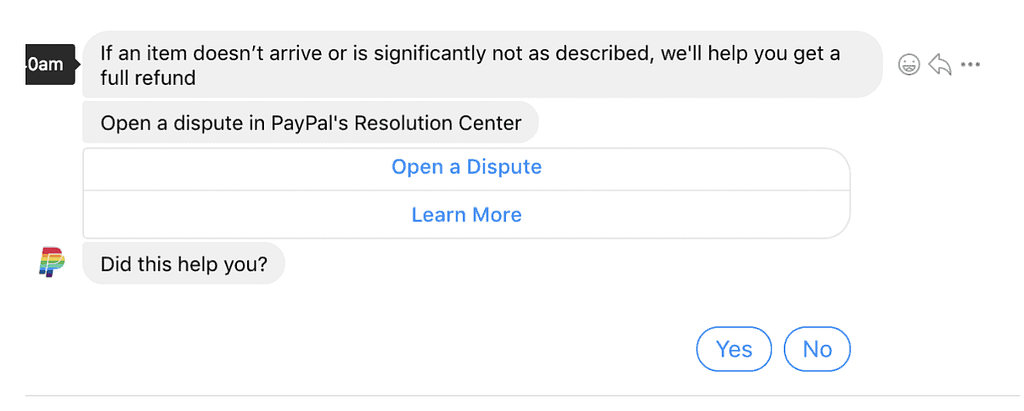
Task: Show more actions for refund message
Action: pyautogui.click(x=970, y=65)
